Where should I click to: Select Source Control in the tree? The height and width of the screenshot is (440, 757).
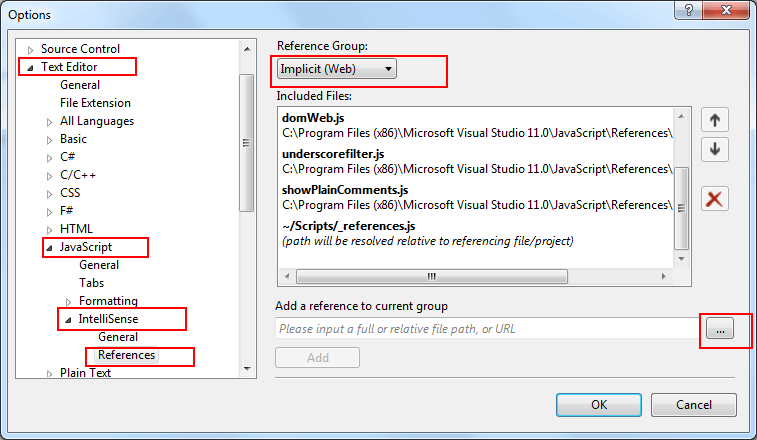[80, 49]
